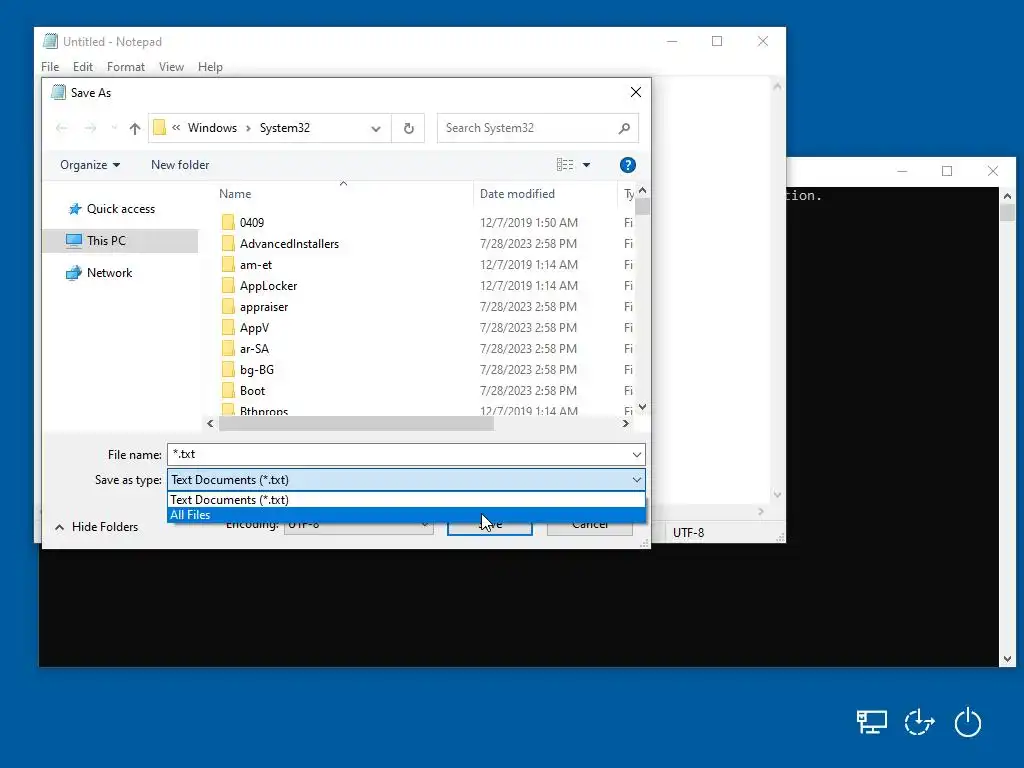Click Hide Folders expander
The height and width of the screenshot is (768, 1024).
(x=97, y=527)
